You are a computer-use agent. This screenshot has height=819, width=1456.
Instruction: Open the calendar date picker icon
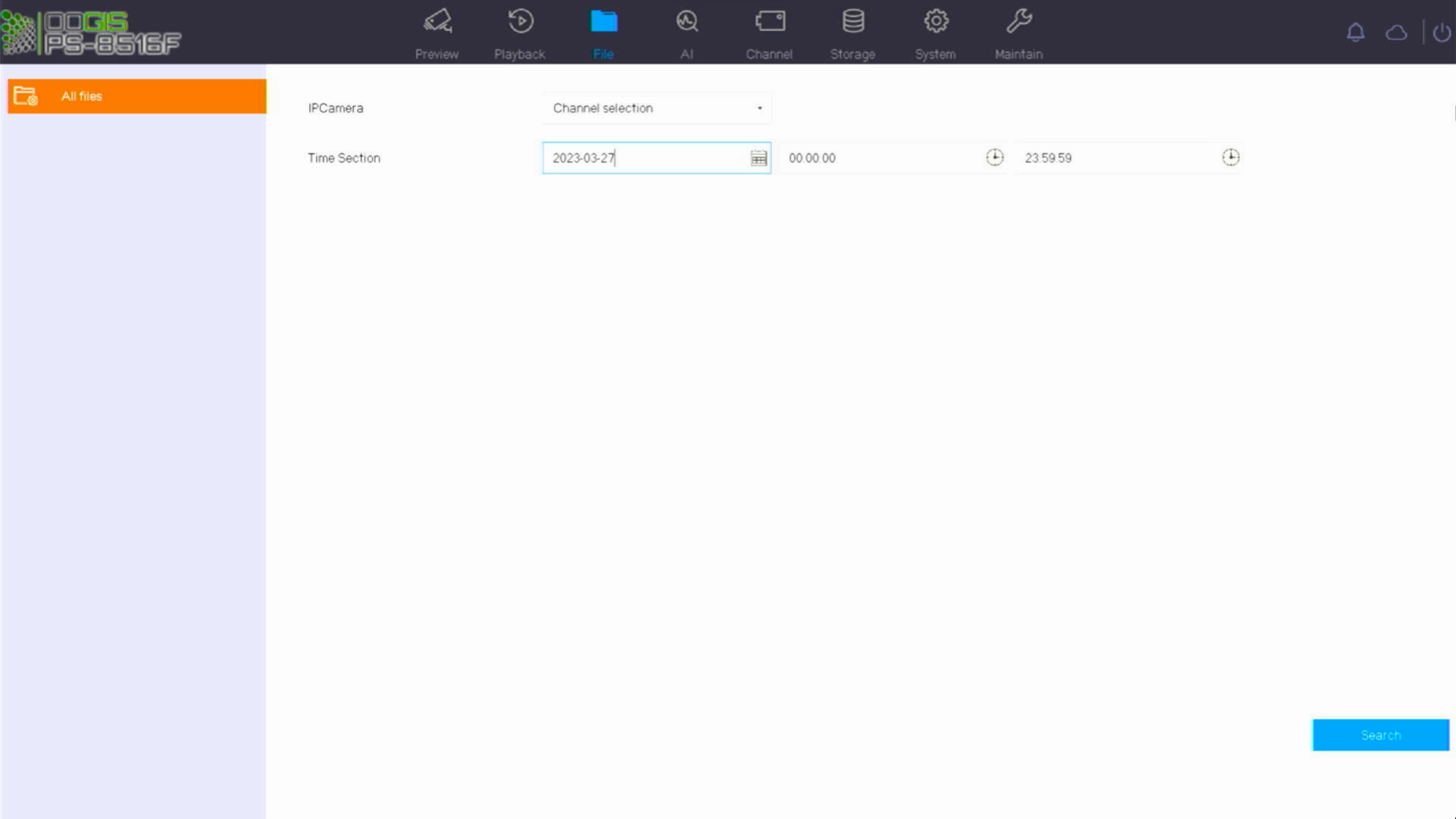pyautogui.click(x=758, y=158)
